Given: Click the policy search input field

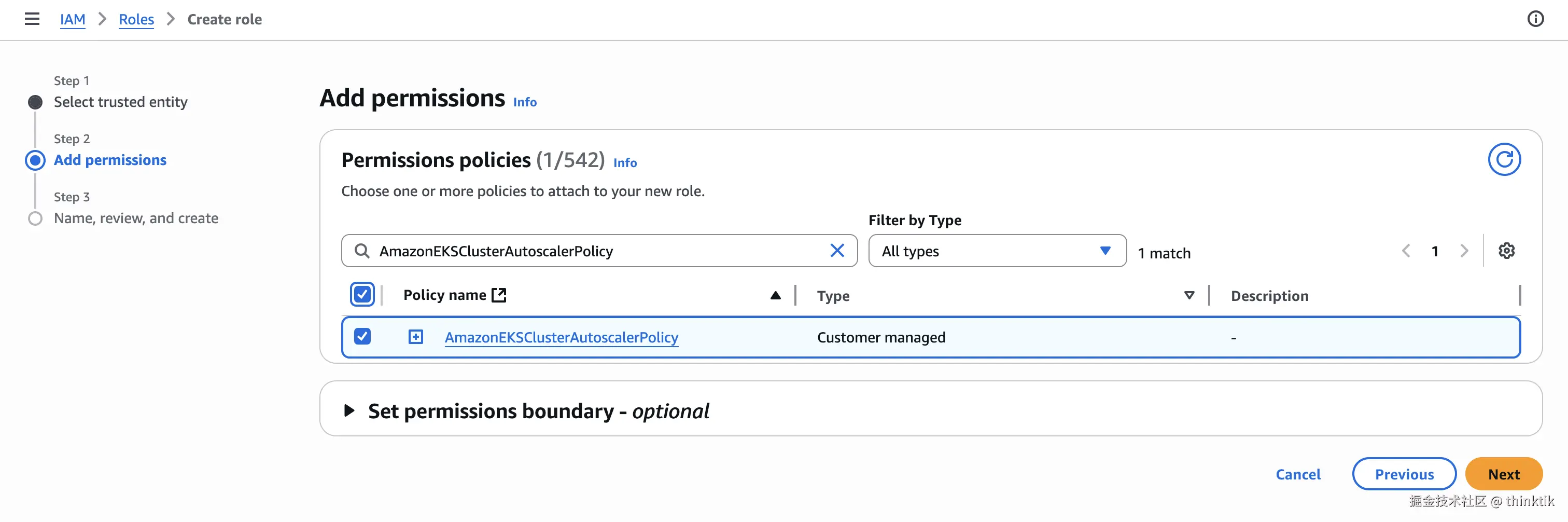Looking at the screenshot, I should click(x=599, y=250).
